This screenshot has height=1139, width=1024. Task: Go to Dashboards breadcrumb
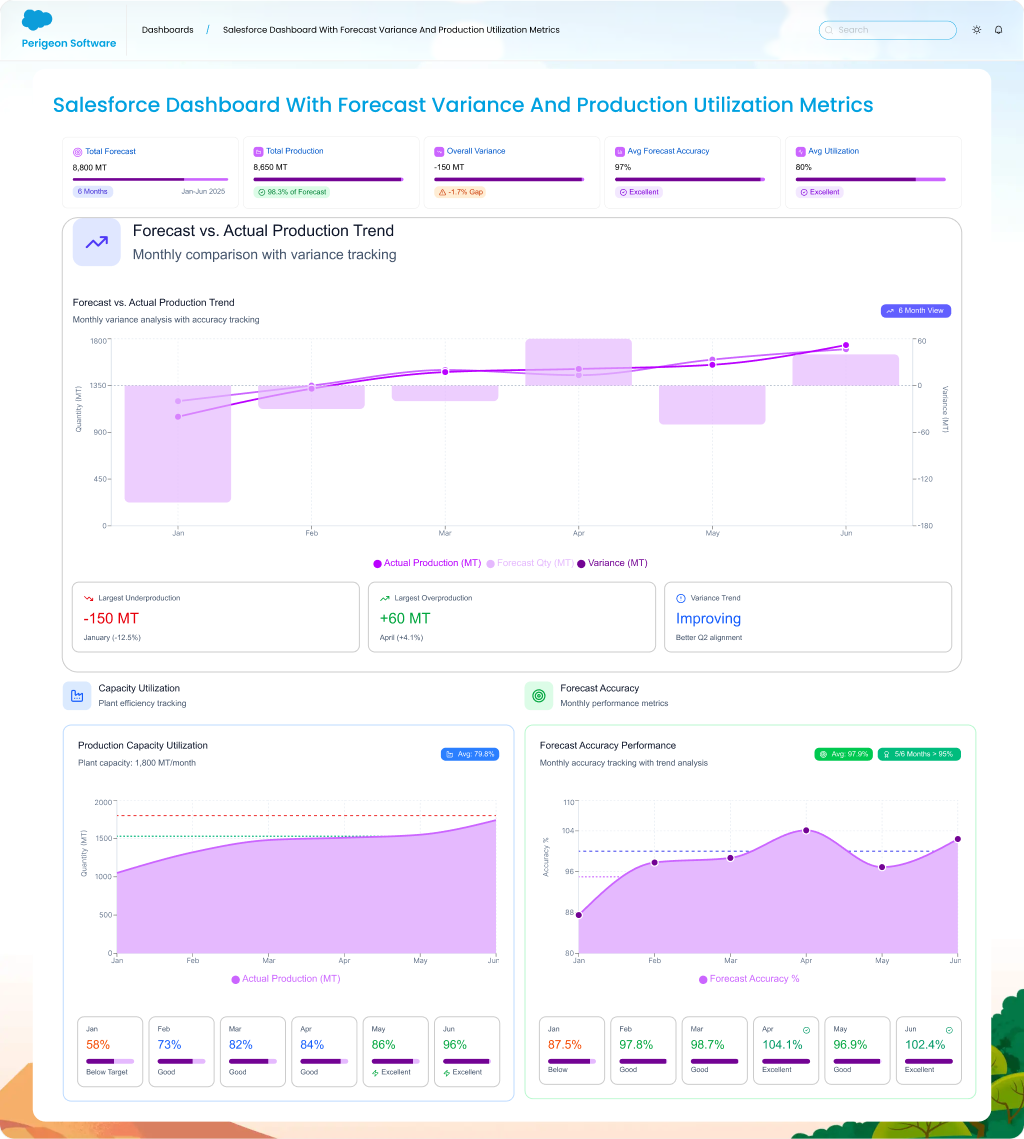tap(168, 30)
